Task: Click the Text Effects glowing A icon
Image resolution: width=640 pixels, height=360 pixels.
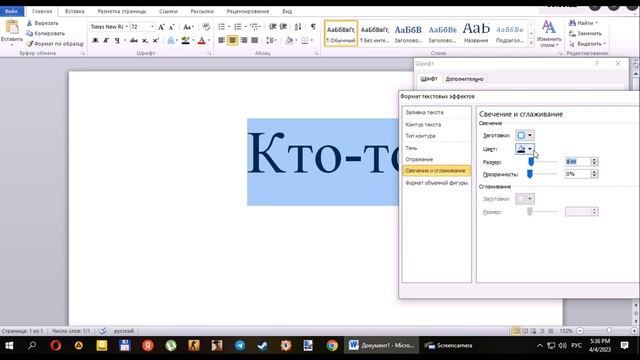Action: point(171,40)
